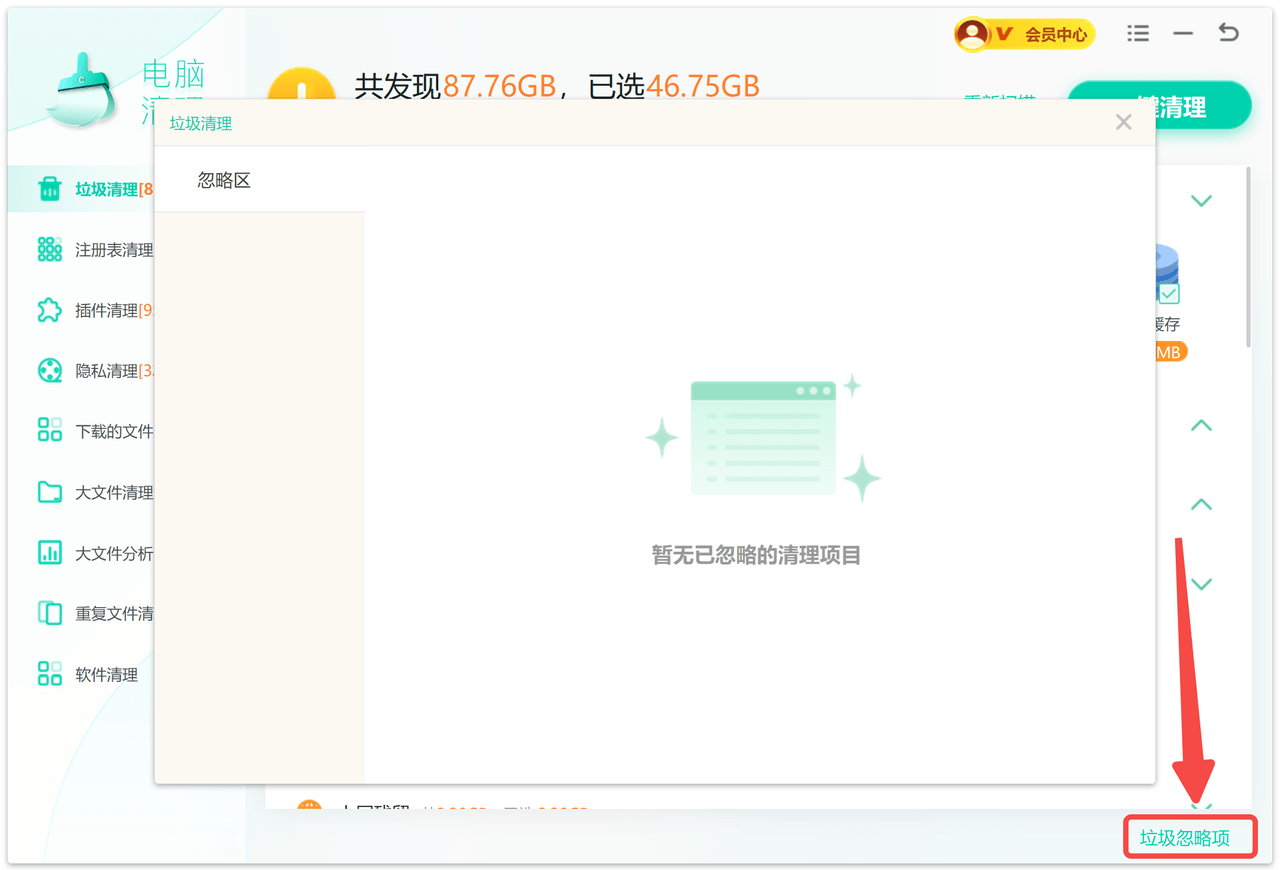Click the 注册表清理 grid icon
1280x870 pixels.
click(49, 250)
